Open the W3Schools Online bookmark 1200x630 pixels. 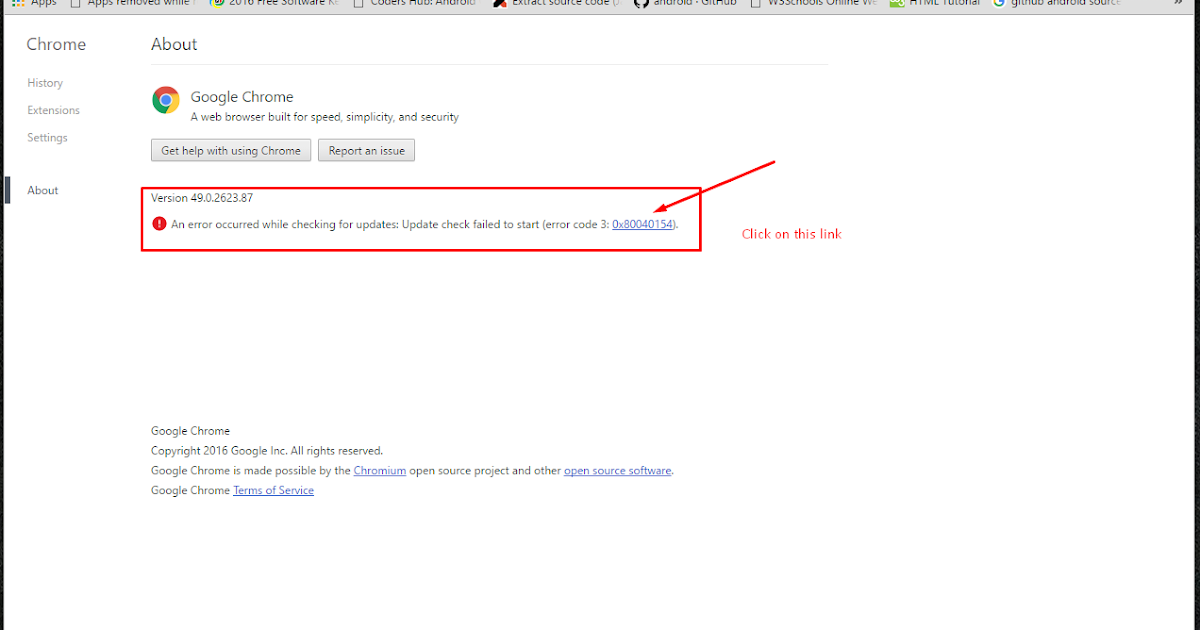[814, 4]
